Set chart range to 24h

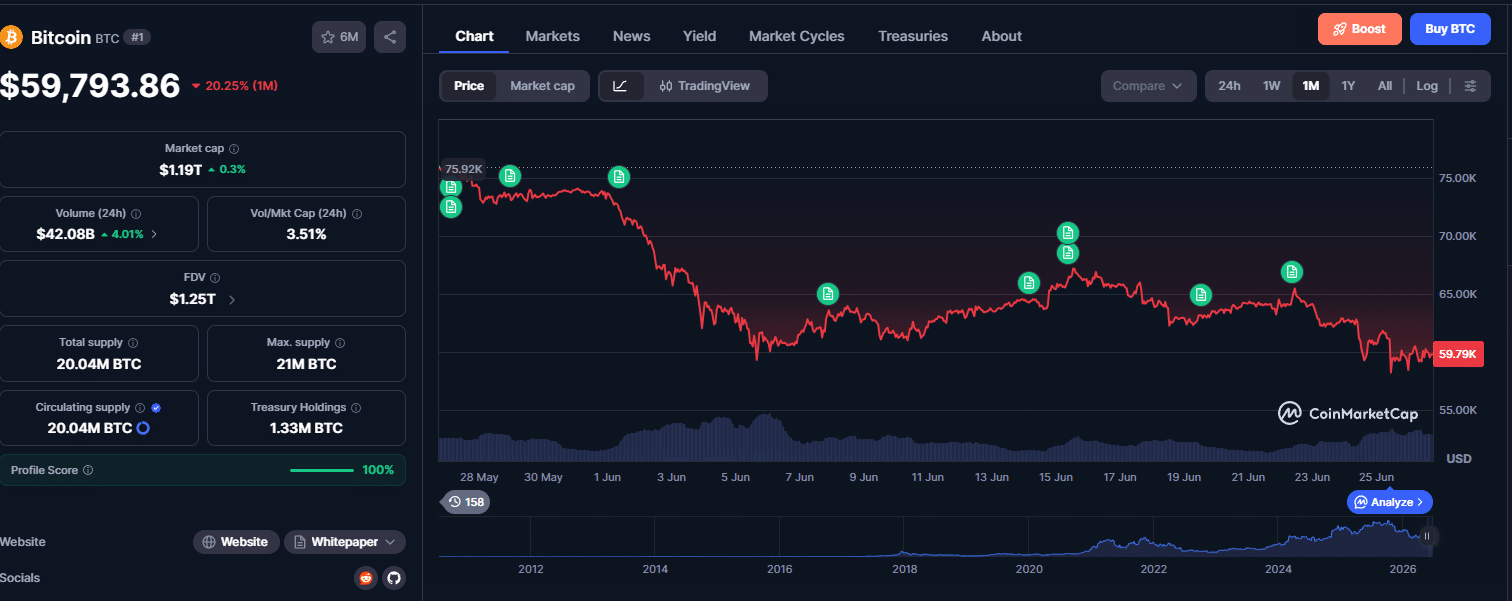1229,86
